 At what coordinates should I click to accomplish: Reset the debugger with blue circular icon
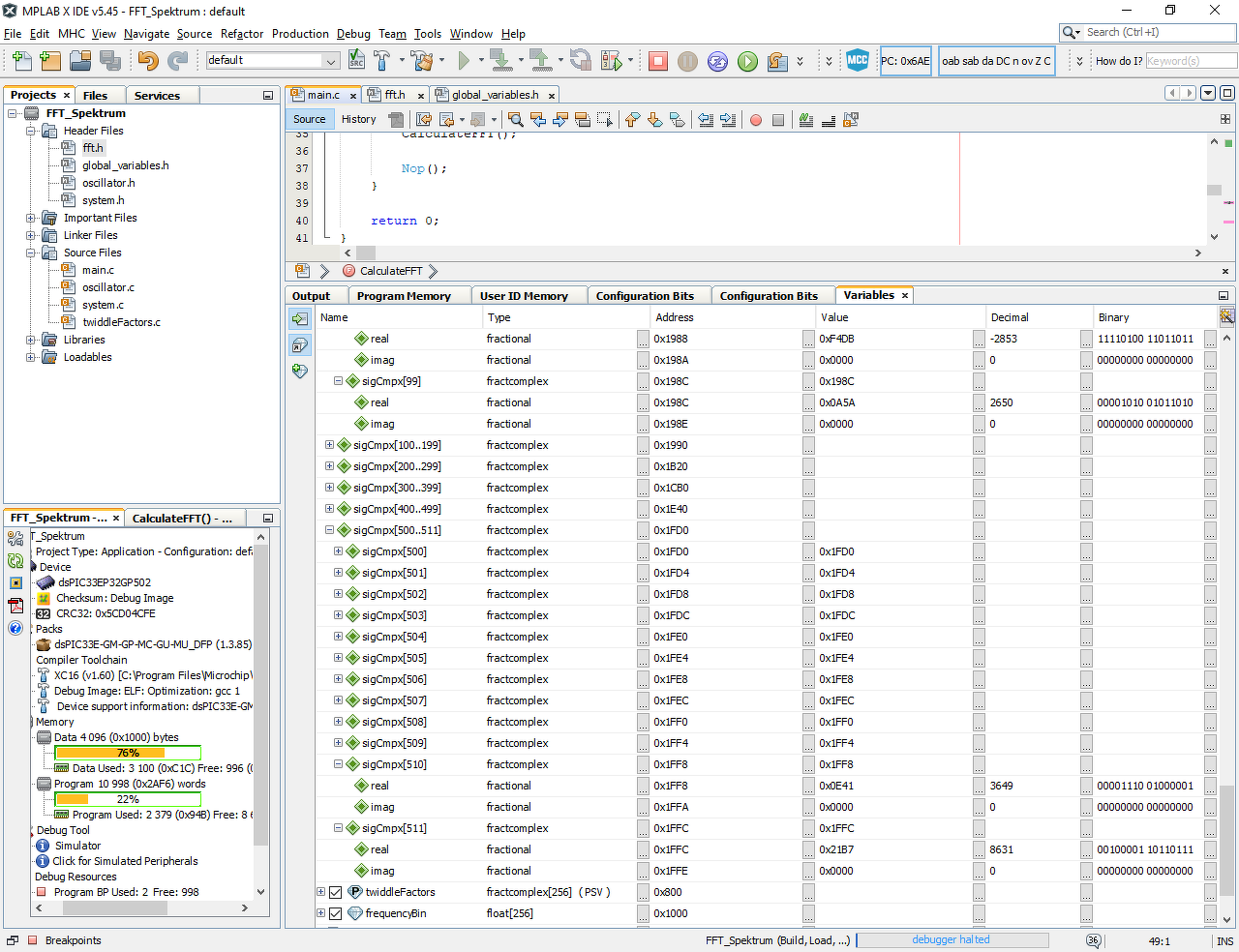(717, 61)
